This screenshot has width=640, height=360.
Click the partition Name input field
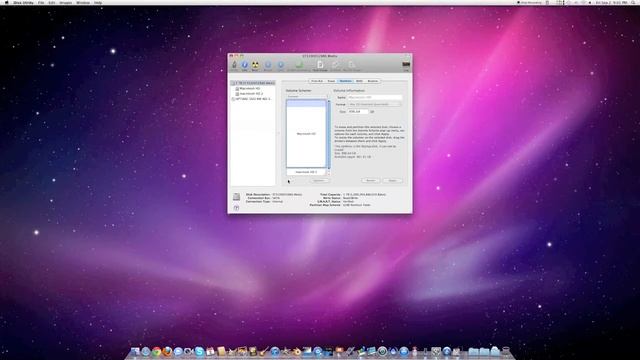[x=375, y=97]
